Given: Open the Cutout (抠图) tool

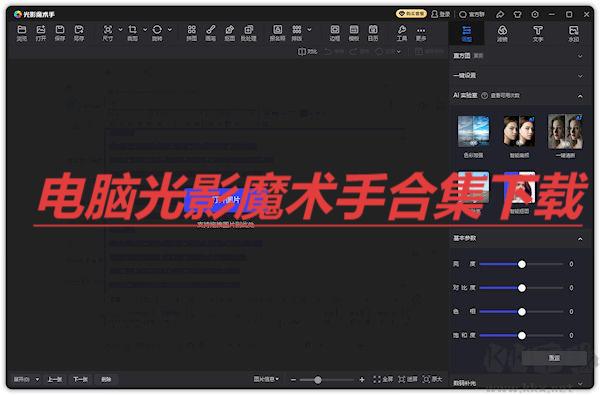Looking at the screenshot, I should coord(230,33).
